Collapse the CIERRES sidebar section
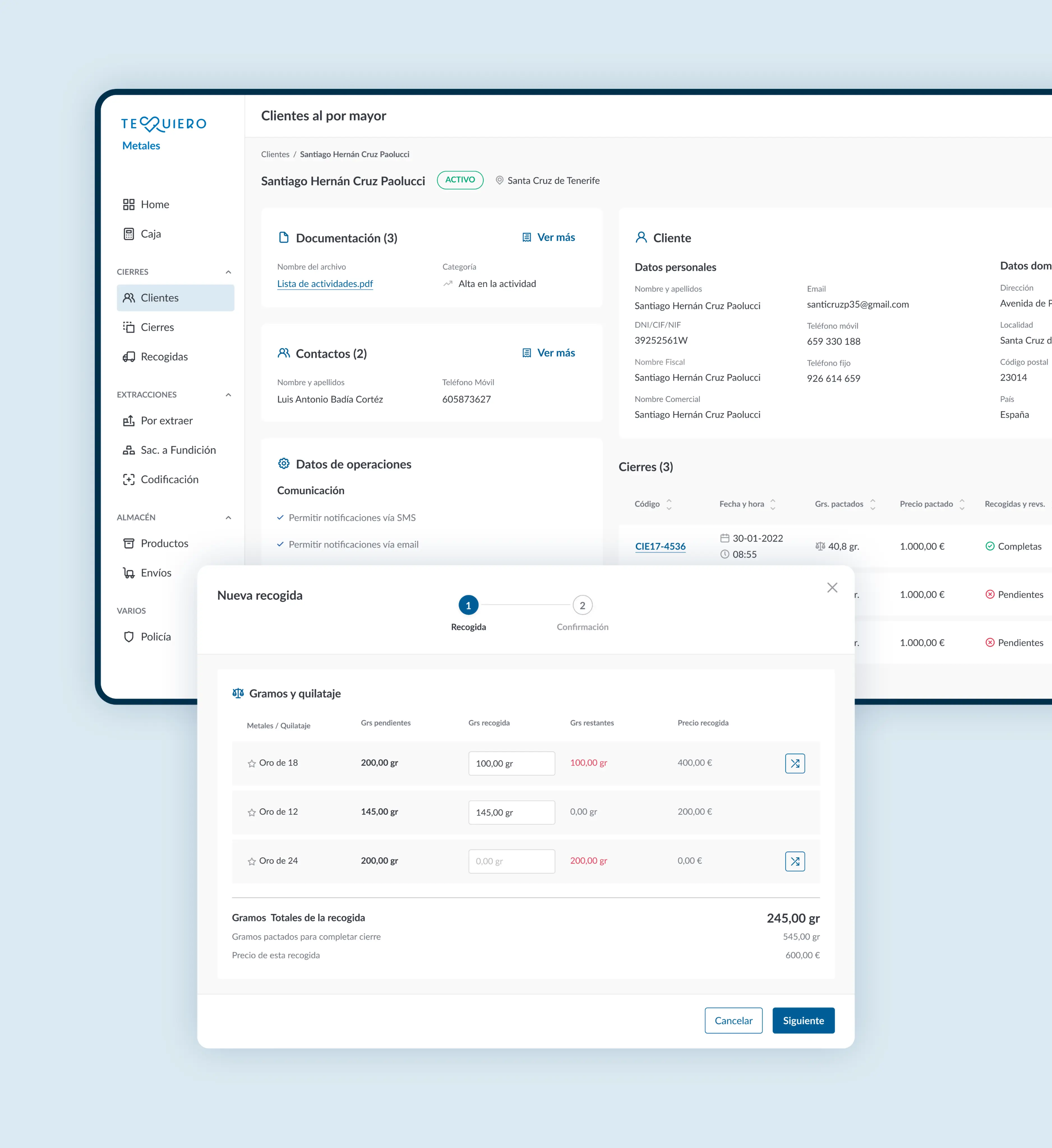The width and height of the screenshot is (1052, 1148). pyautogui.click(x=229, y=272)
